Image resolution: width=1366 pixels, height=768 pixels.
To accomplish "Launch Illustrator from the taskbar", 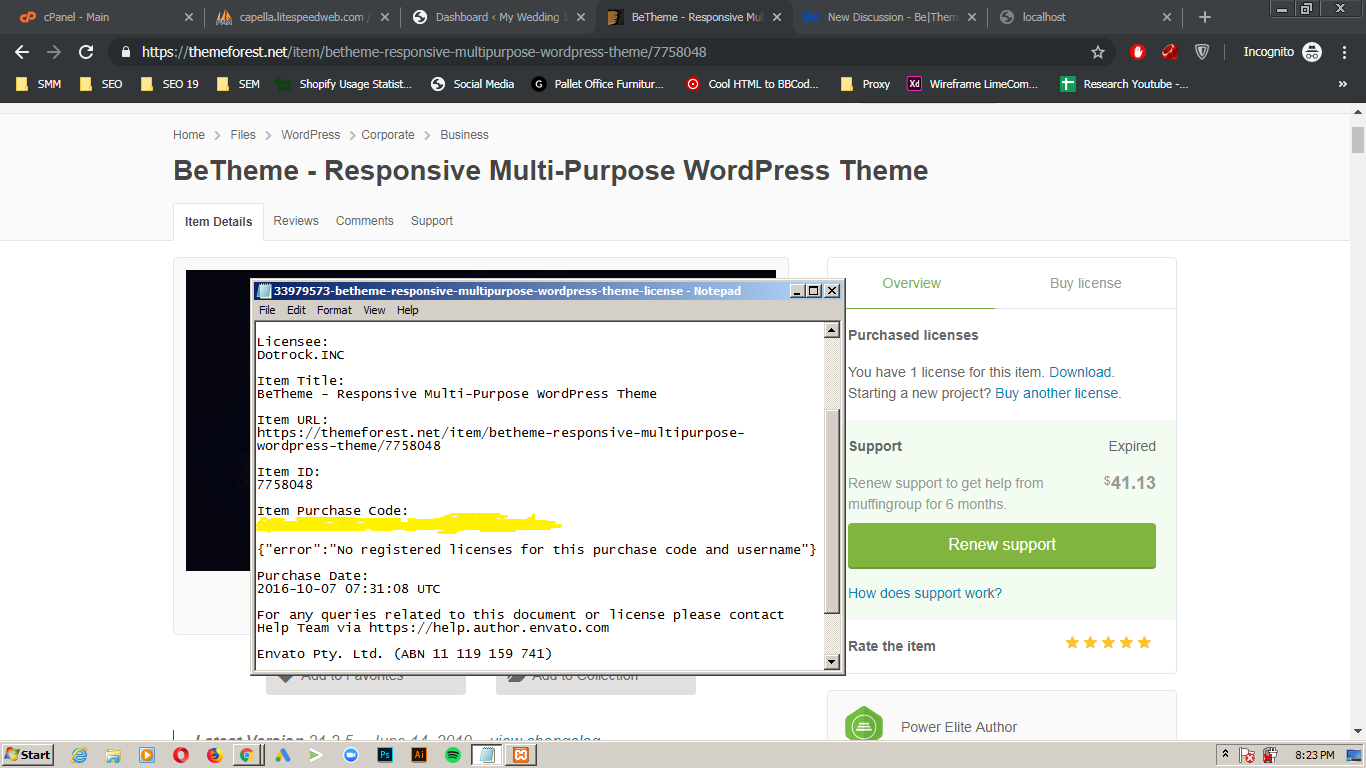I will click(x=419, y=755).
